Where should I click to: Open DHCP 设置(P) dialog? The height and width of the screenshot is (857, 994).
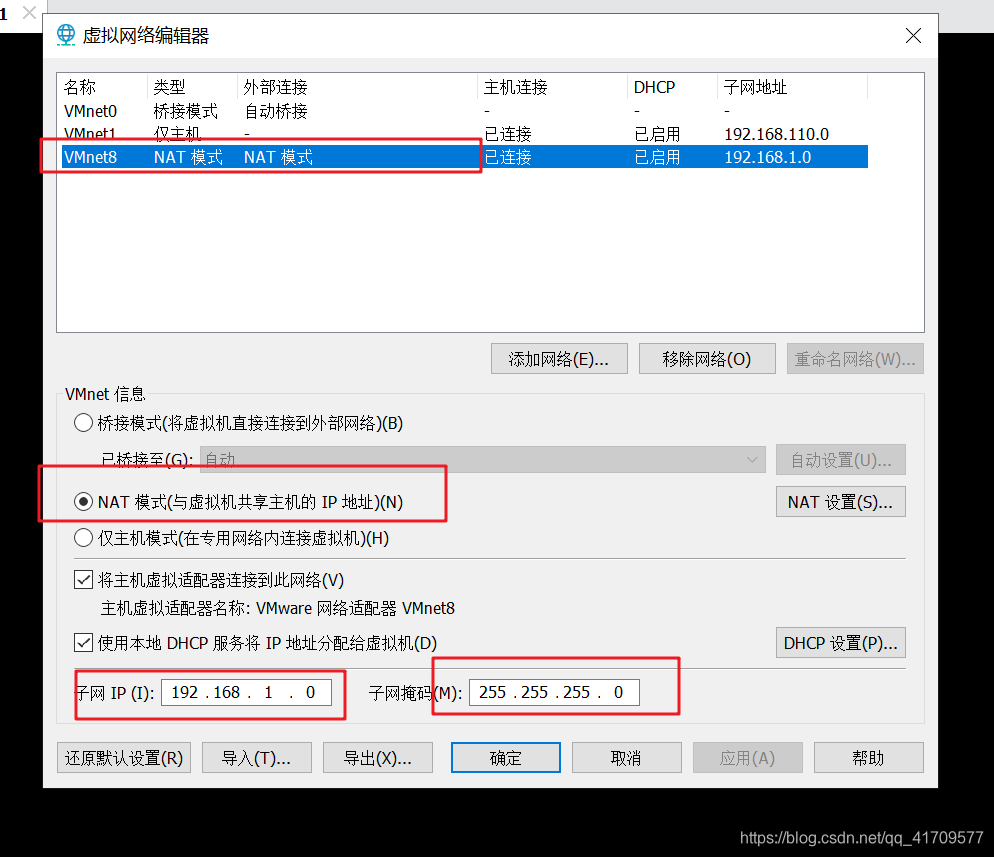click(x=841, y=643)
